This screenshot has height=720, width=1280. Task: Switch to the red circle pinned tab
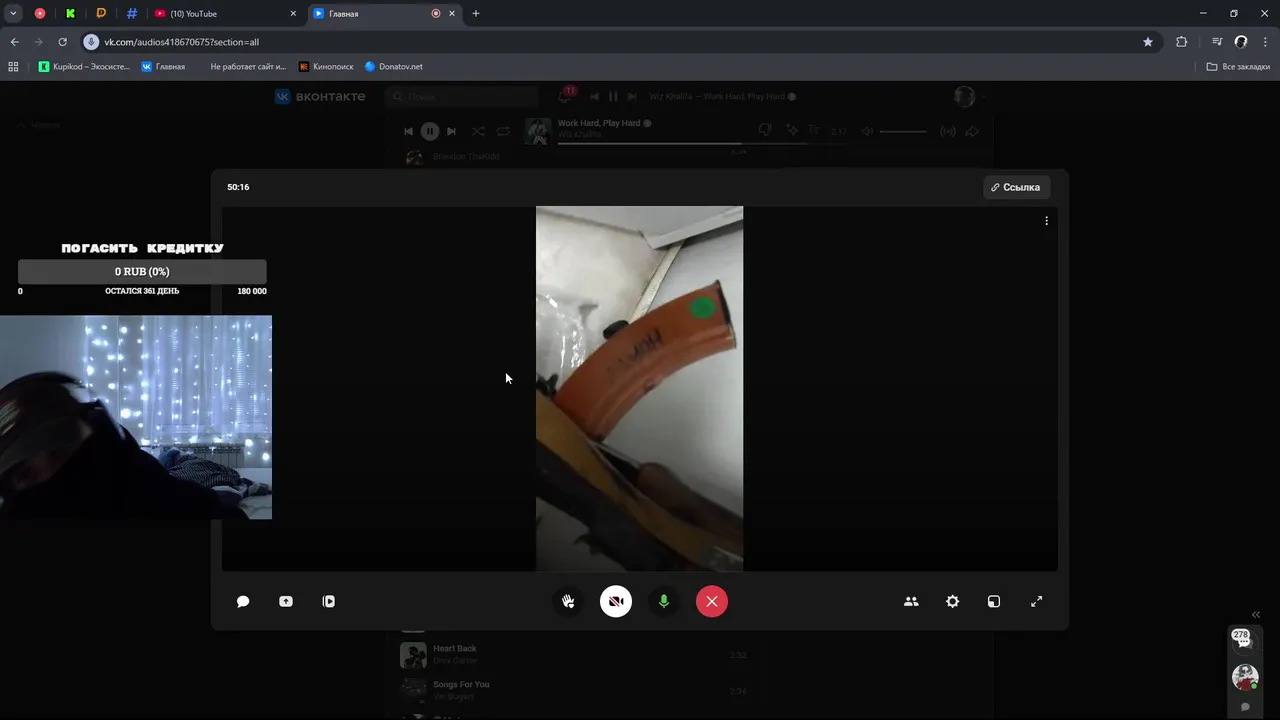(x=40, y=13)
